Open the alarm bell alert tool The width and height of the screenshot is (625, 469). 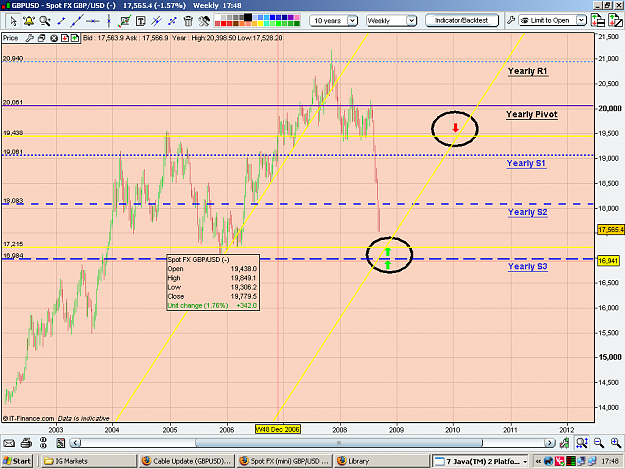coord(29,20)
